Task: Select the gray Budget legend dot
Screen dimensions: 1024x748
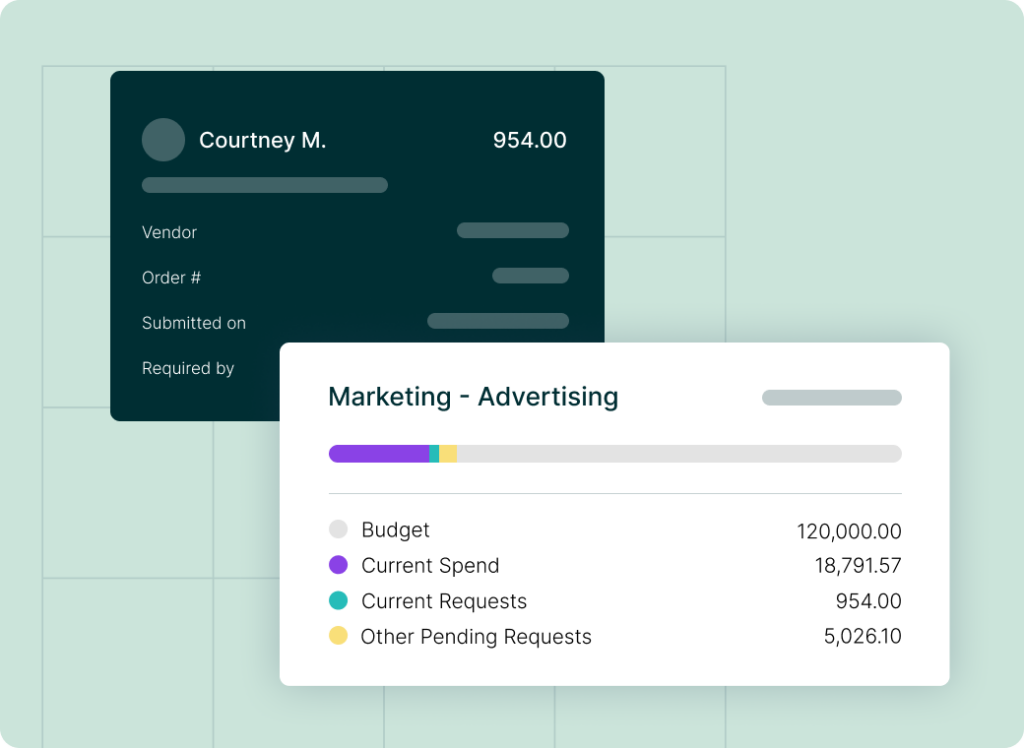Action: (x=338, y=529)
